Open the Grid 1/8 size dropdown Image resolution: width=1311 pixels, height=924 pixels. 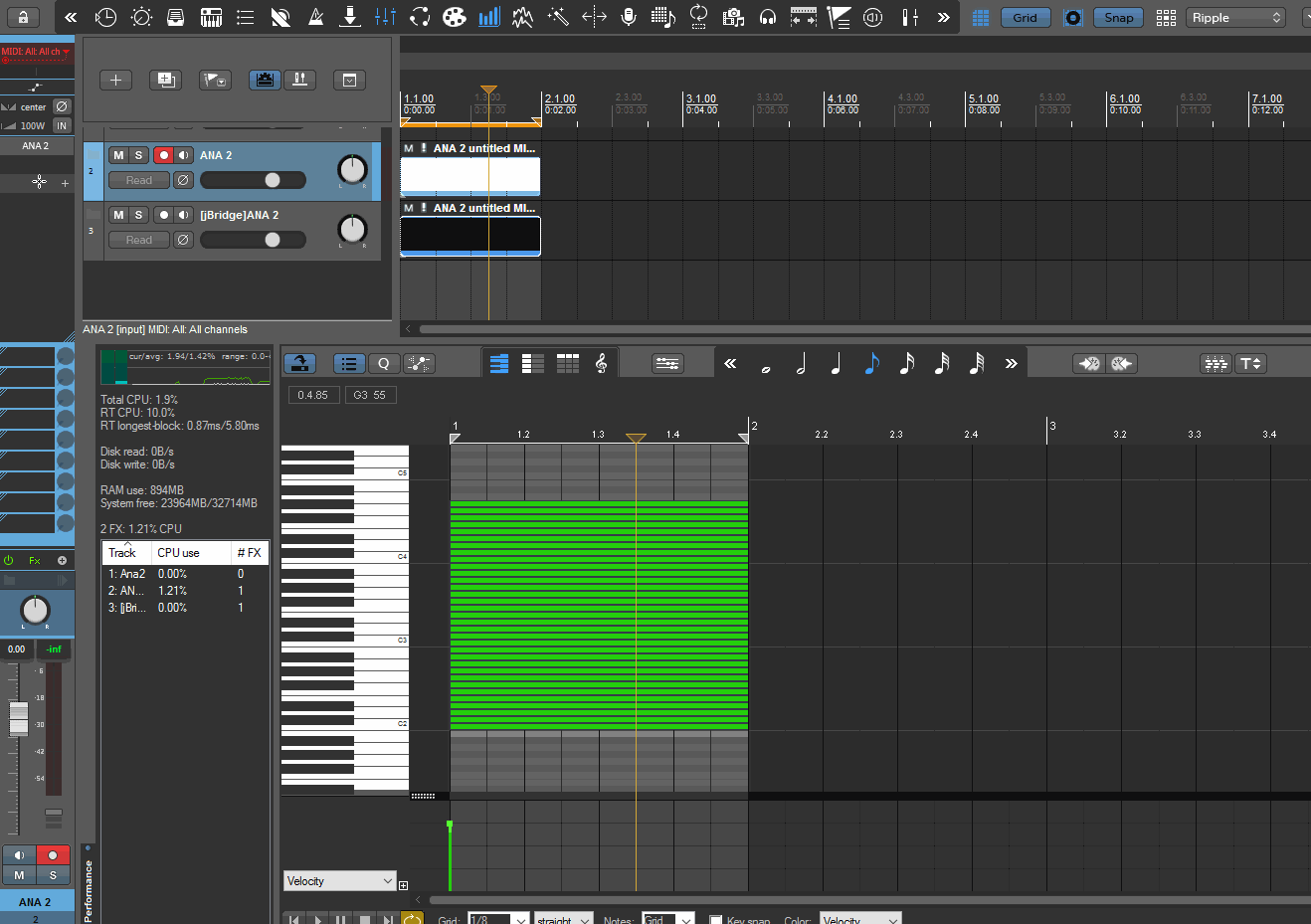pyautogui.click(x=498, y=919)
